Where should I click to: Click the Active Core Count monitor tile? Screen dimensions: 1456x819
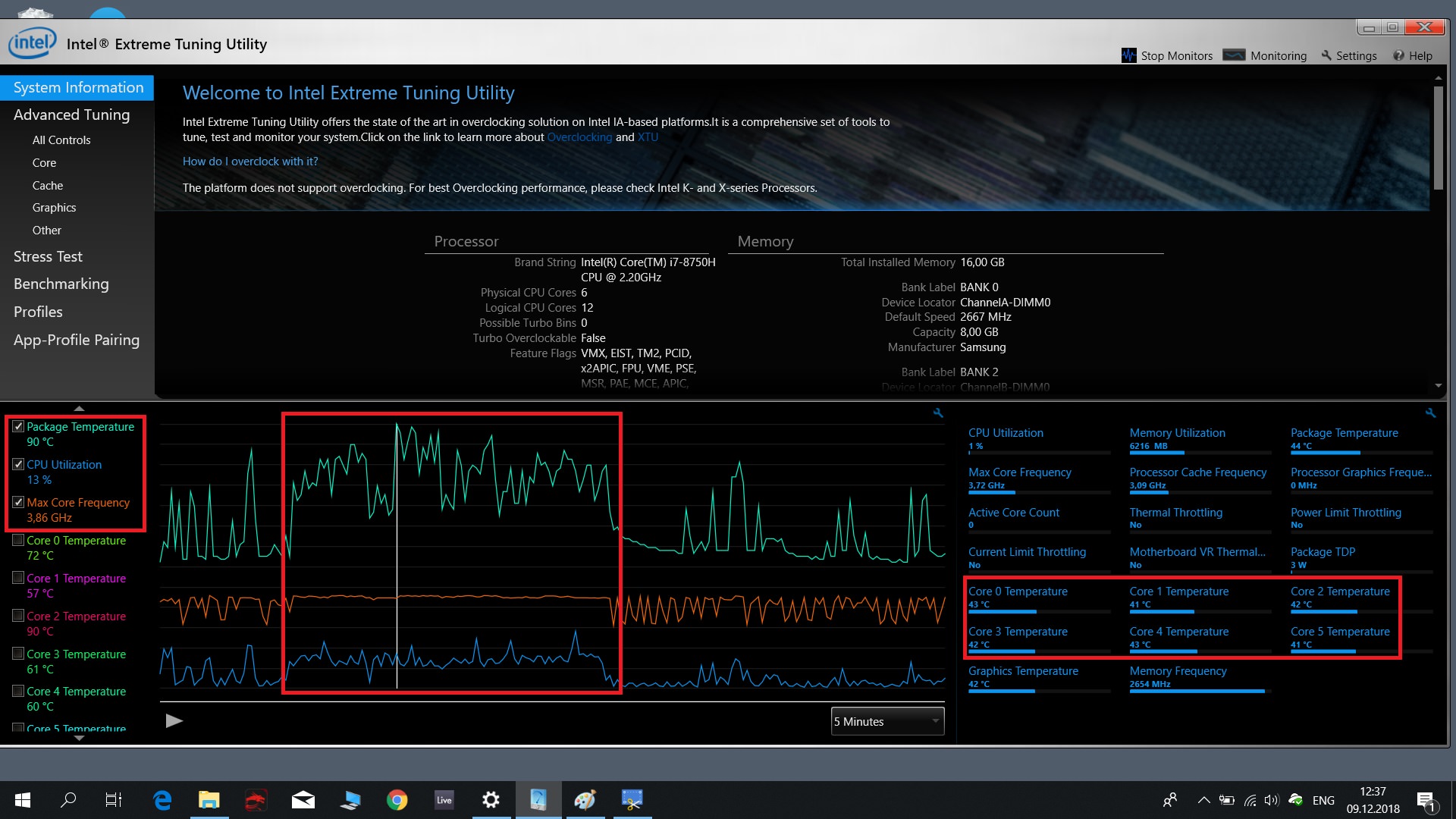[x=1039, y=519]
